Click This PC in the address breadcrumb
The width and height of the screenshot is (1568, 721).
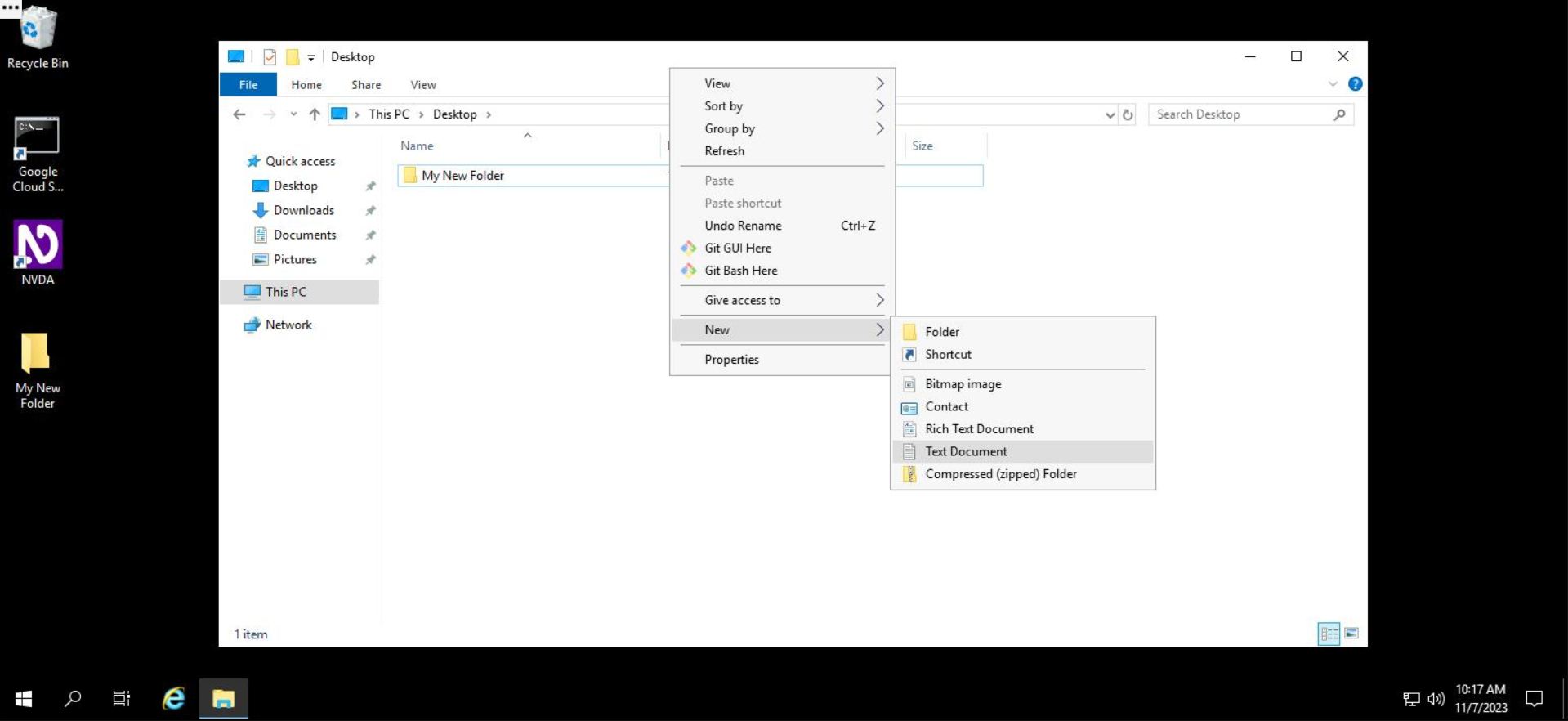coord(389,114)
